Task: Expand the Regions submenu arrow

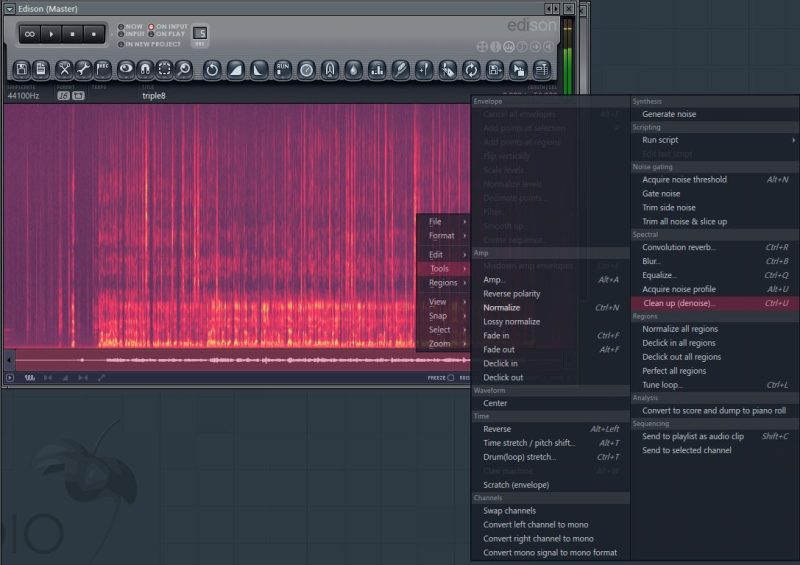Action: [465, 283]
